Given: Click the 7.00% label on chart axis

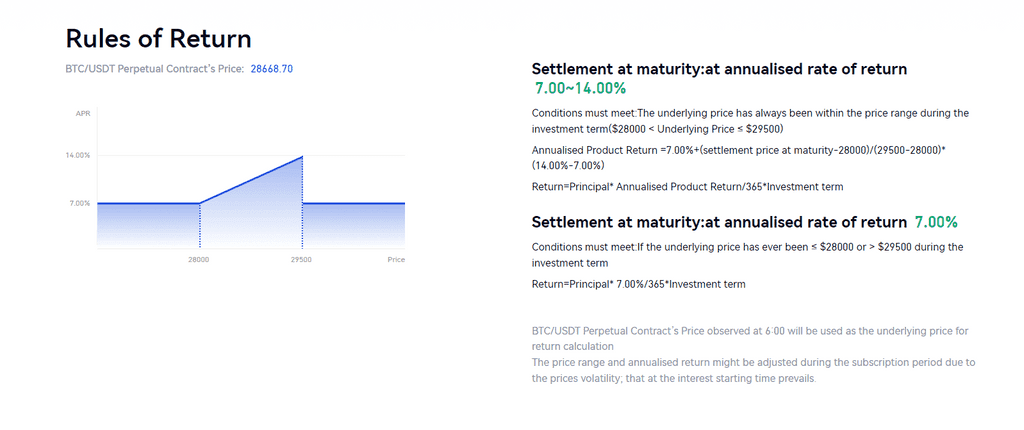Looking at the screenshot, I should pyautogui.click(x=80, y=204).
